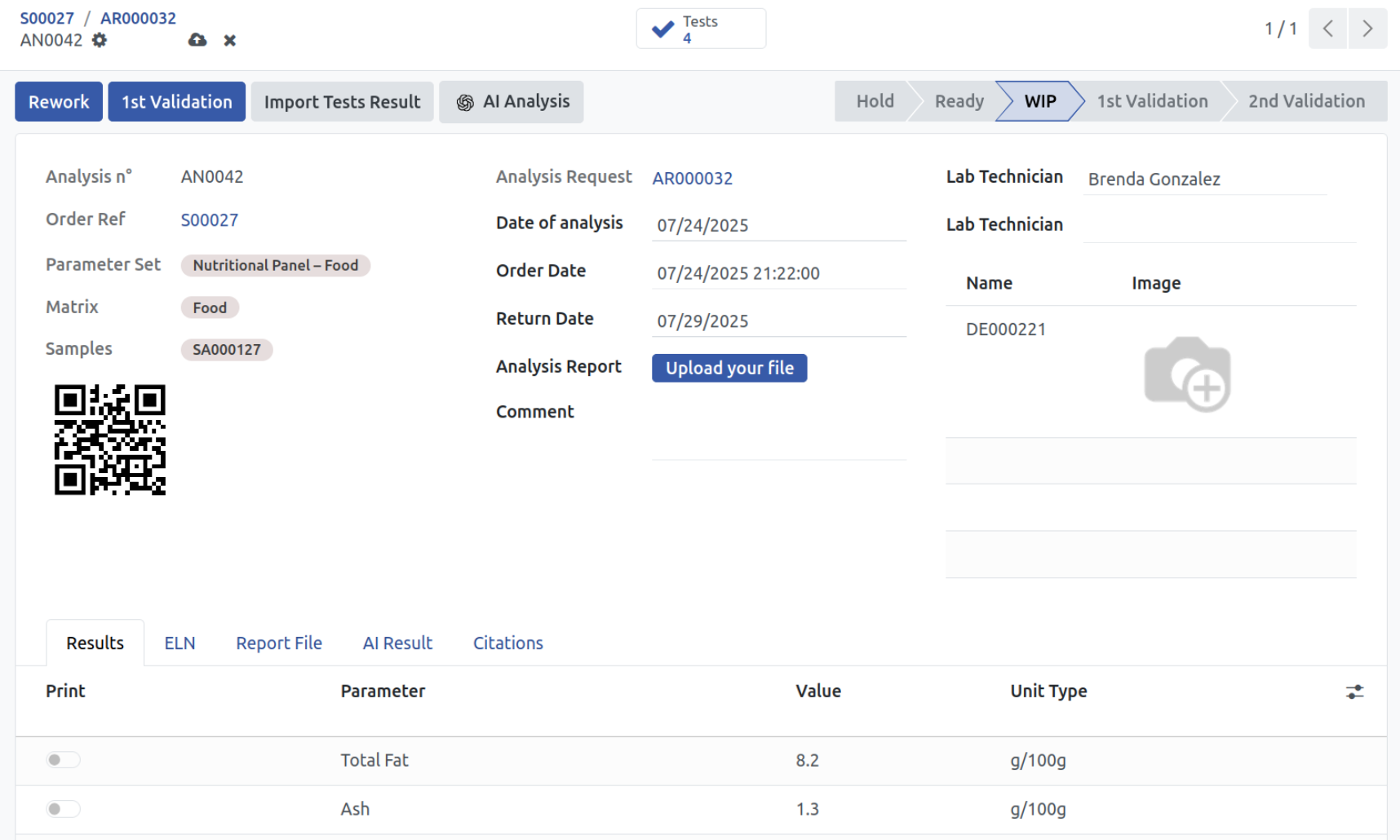Select the WIP status stage
This screenshot has height=840, width=1400.
1040,101
